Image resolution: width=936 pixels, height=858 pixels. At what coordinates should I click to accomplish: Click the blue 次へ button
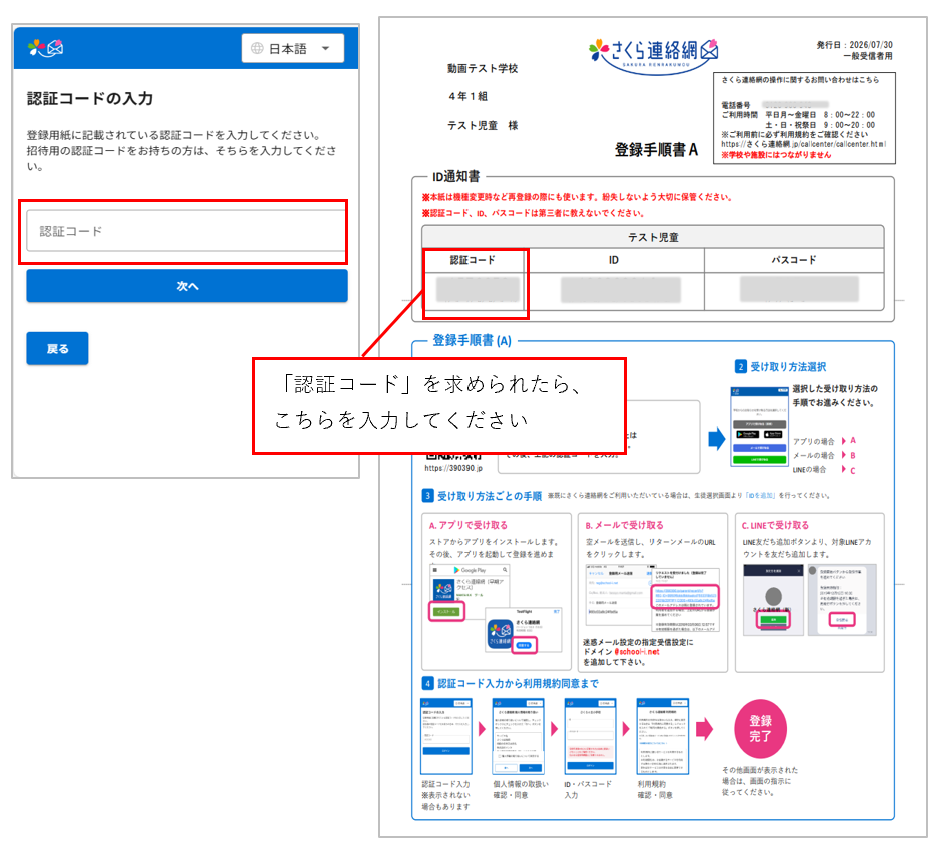[187, 286]
